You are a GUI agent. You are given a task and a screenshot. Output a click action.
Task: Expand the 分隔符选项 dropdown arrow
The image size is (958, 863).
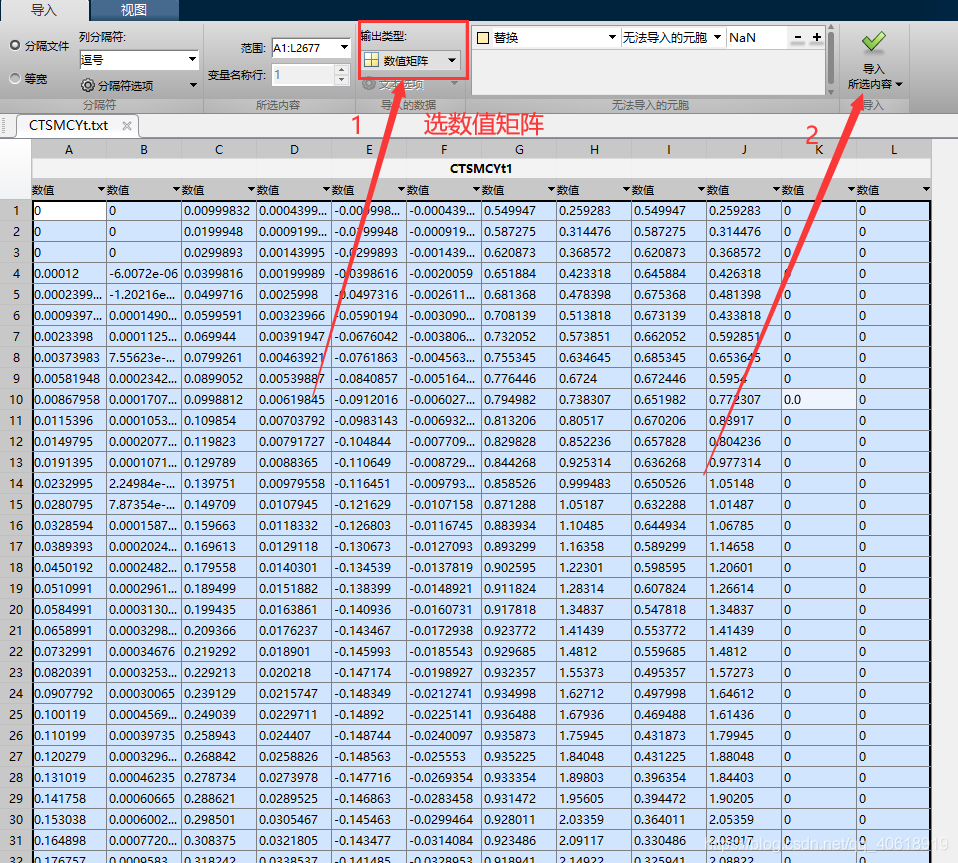click(x=193, y=85)
